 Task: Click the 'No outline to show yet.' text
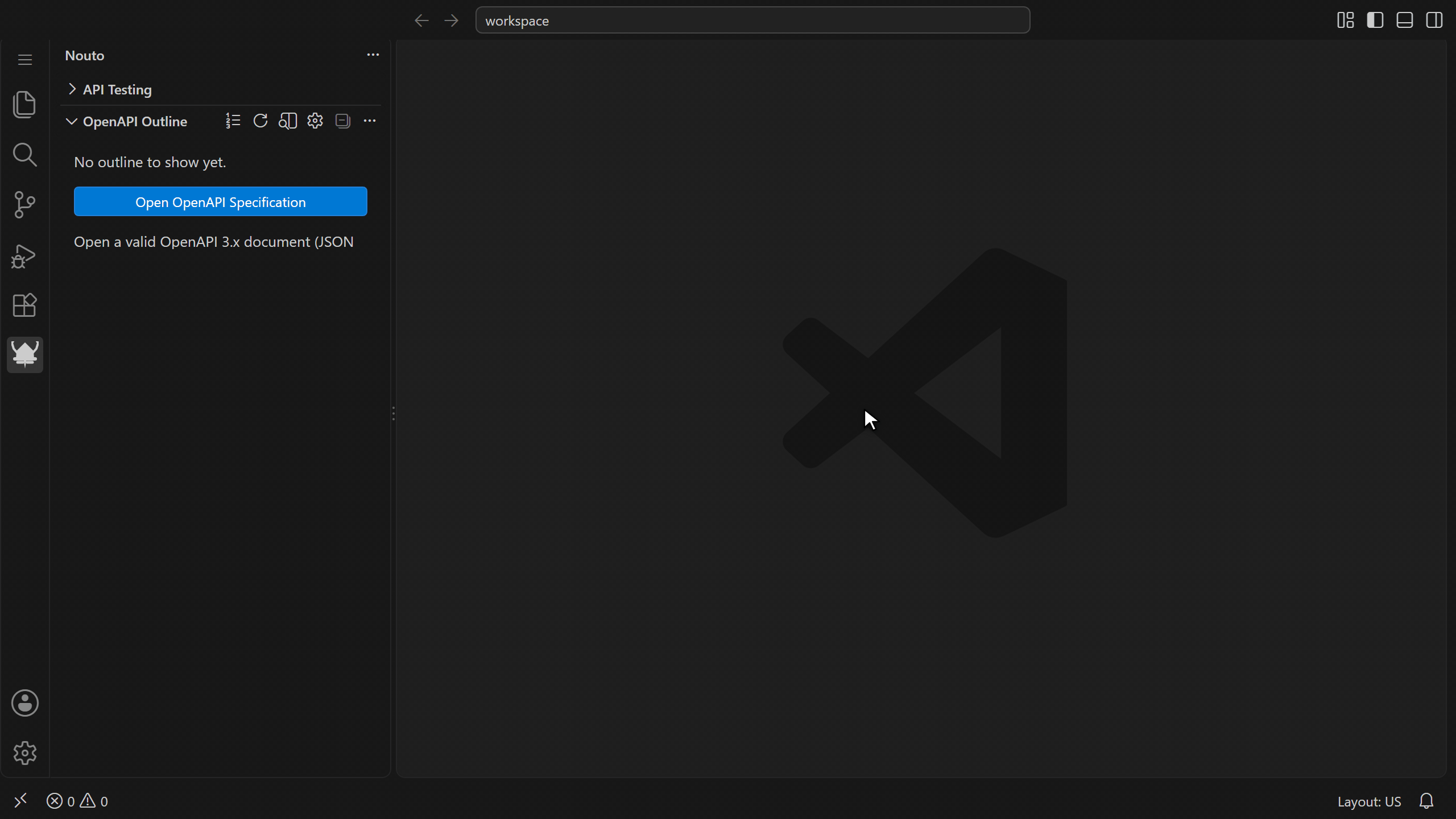pos(150,162)
